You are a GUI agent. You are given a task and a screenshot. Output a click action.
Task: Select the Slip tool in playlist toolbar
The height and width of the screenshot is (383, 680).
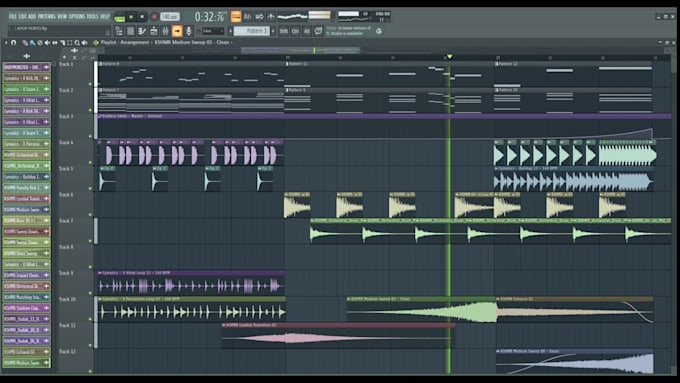tap(55, 43)
